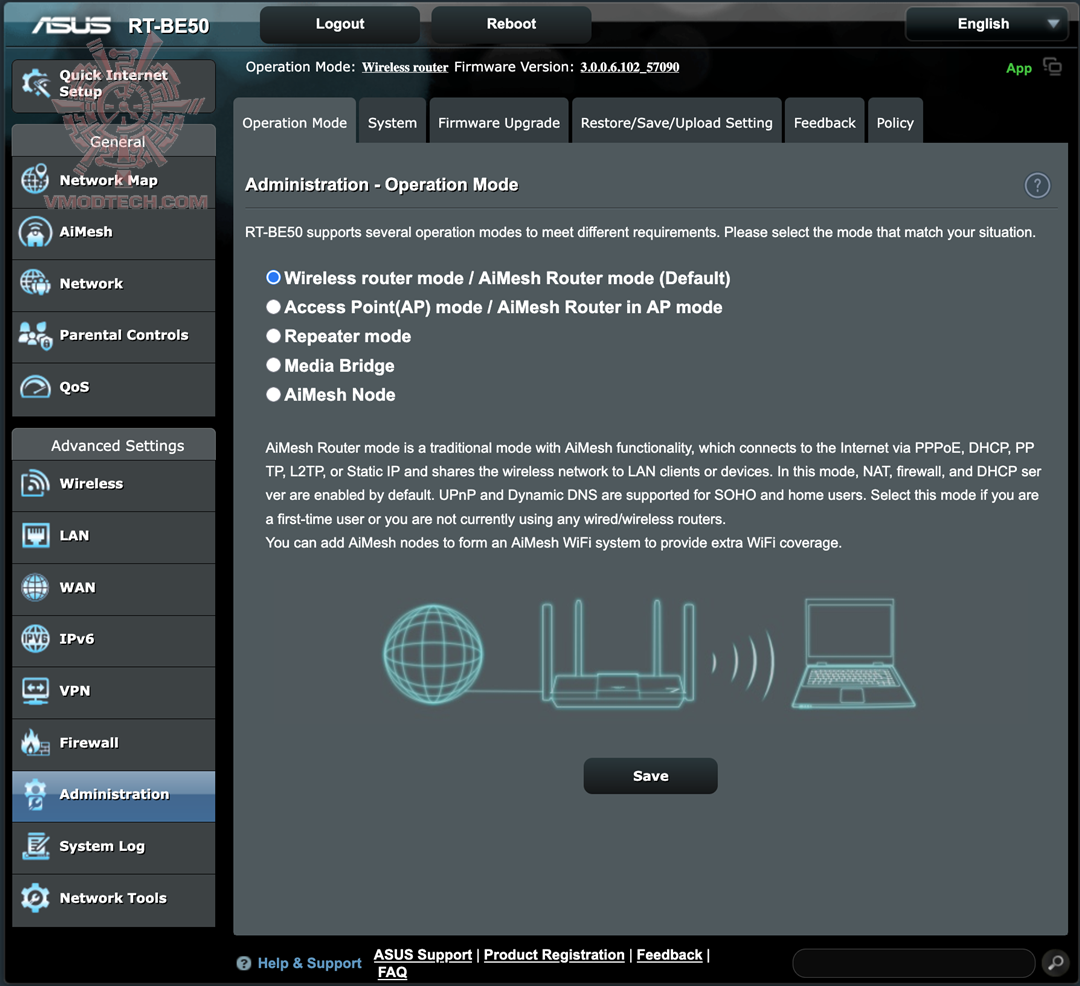Click the WAN globe icon
The image size is (1080, 986).
coord(35,587)
